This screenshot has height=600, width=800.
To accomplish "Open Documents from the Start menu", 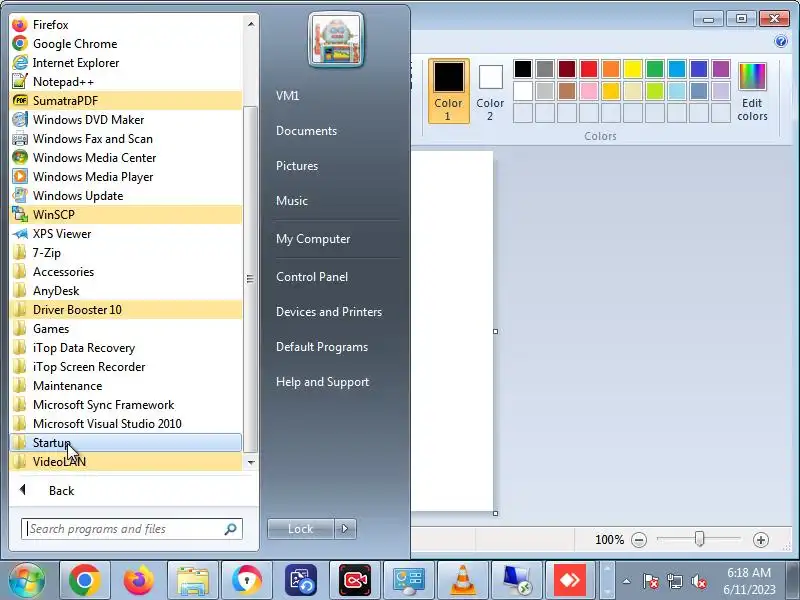I will point(307,131).
